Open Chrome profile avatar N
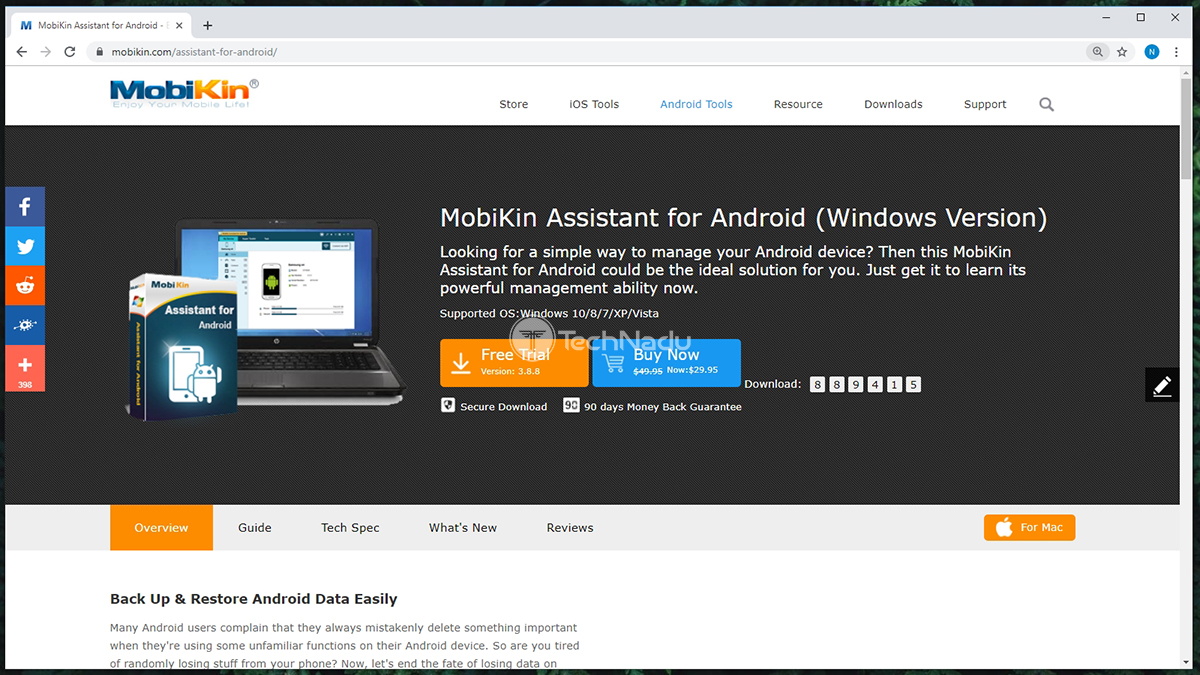 (1151, 52)
